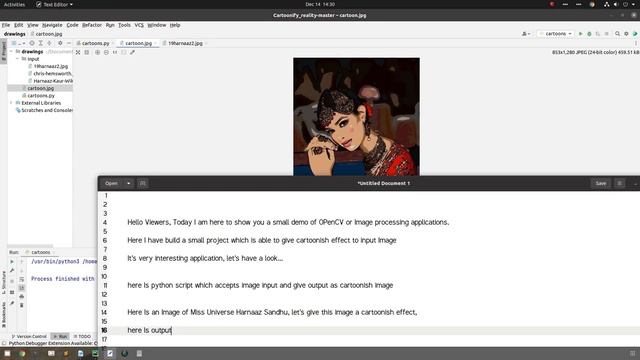Open the Text Editor hamburger menu
Screen dimensions: 640x360
point(620,183)
